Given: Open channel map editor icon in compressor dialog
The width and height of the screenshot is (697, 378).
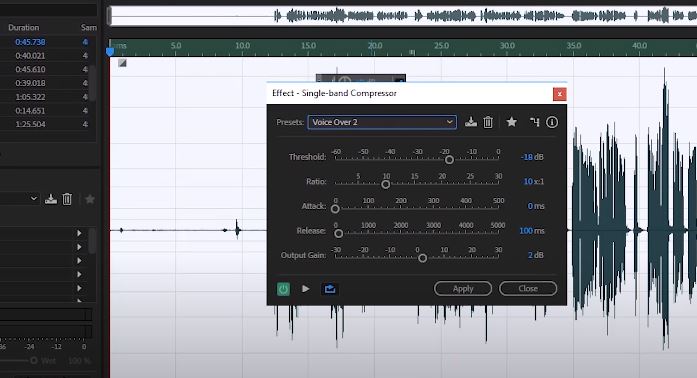Looking at the screenshot, I should (535, 122).
